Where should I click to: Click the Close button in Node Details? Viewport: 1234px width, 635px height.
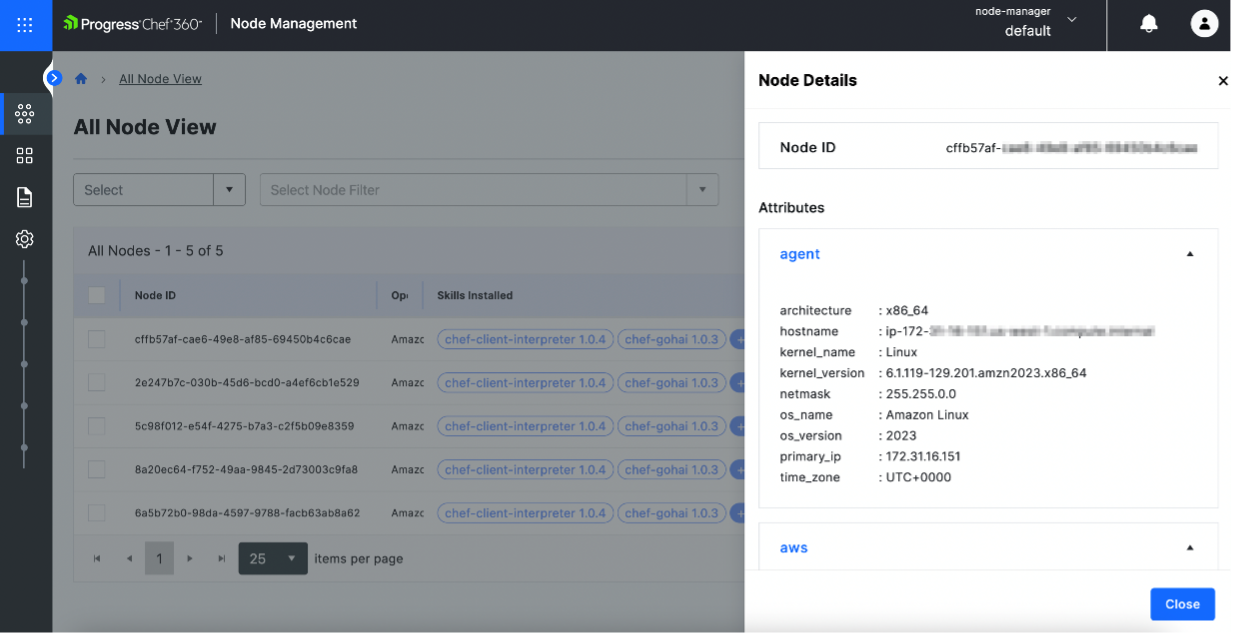(1182, 604)
